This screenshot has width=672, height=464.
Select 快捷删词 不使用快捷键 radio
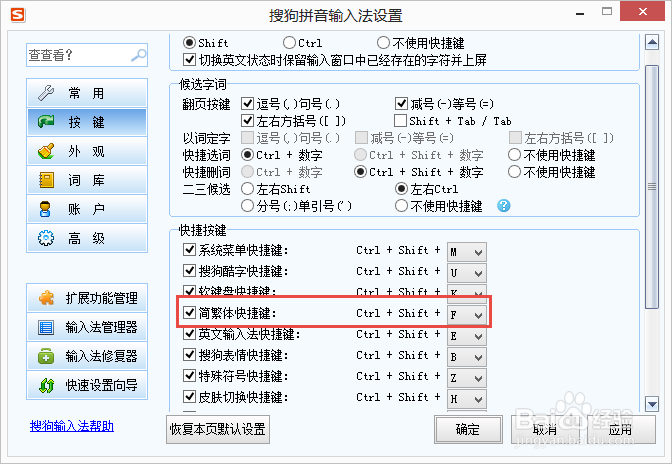pos(514,172)
